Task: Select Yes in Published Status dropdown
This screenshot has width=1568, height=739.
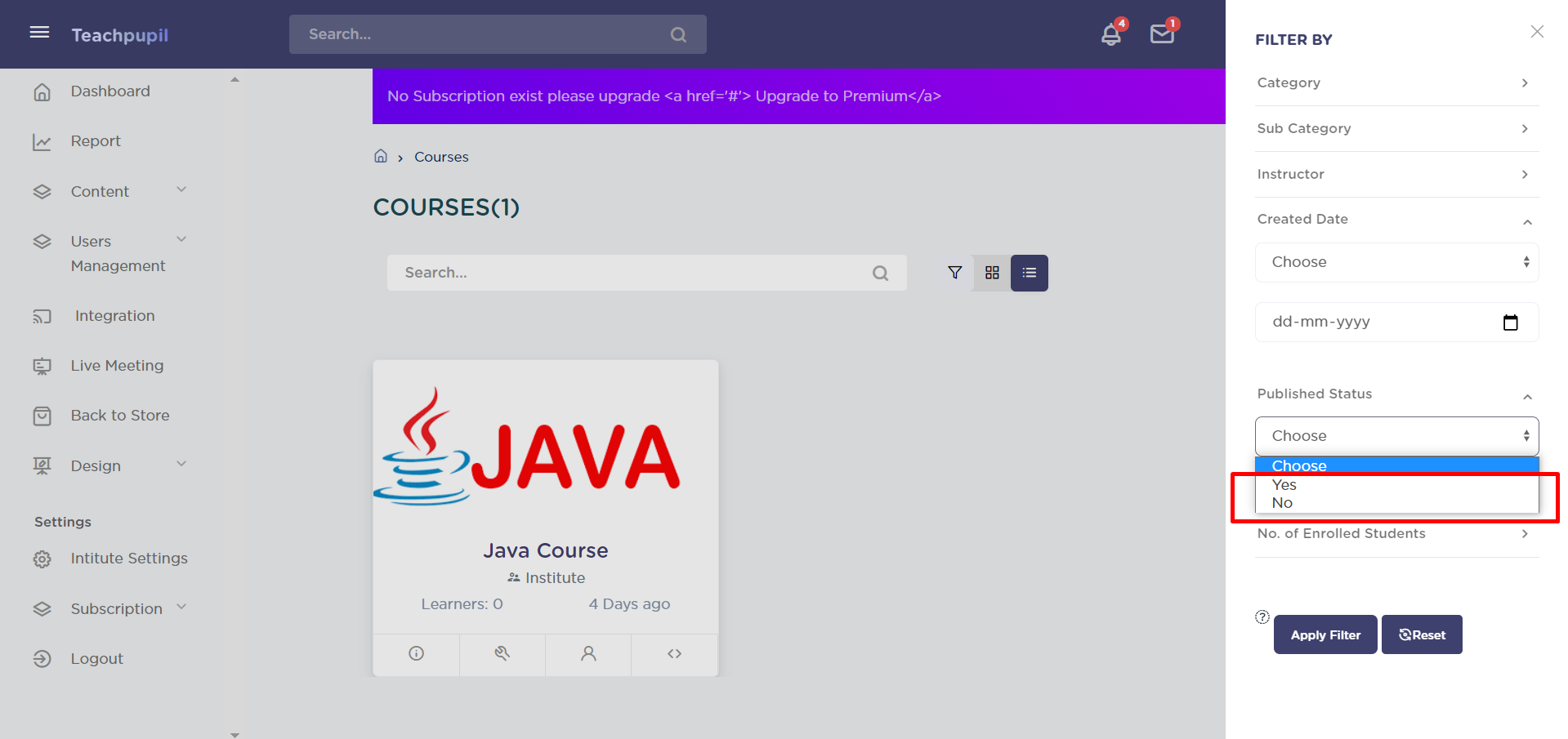Action: click(x=1284, y=485)
